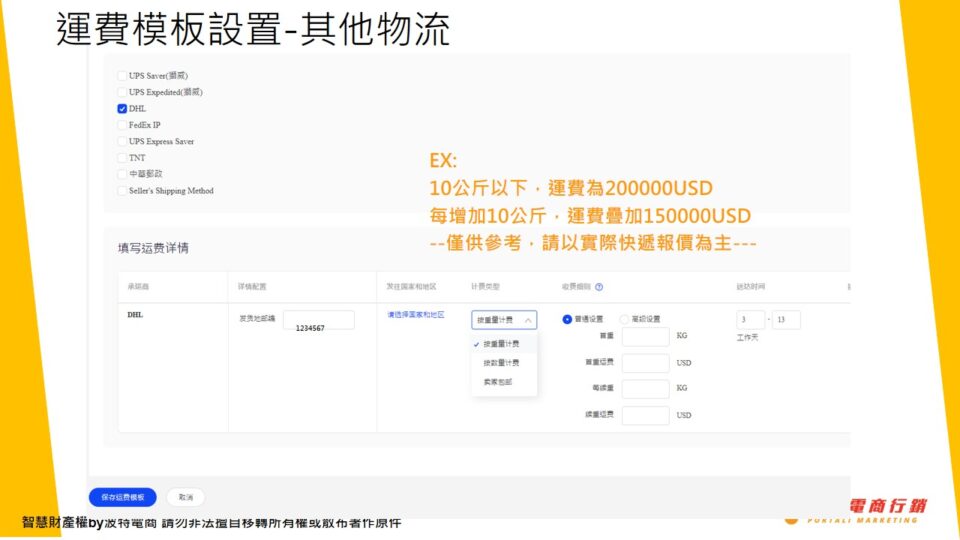Check the FedEx IP option

click(x=122, y=126)
